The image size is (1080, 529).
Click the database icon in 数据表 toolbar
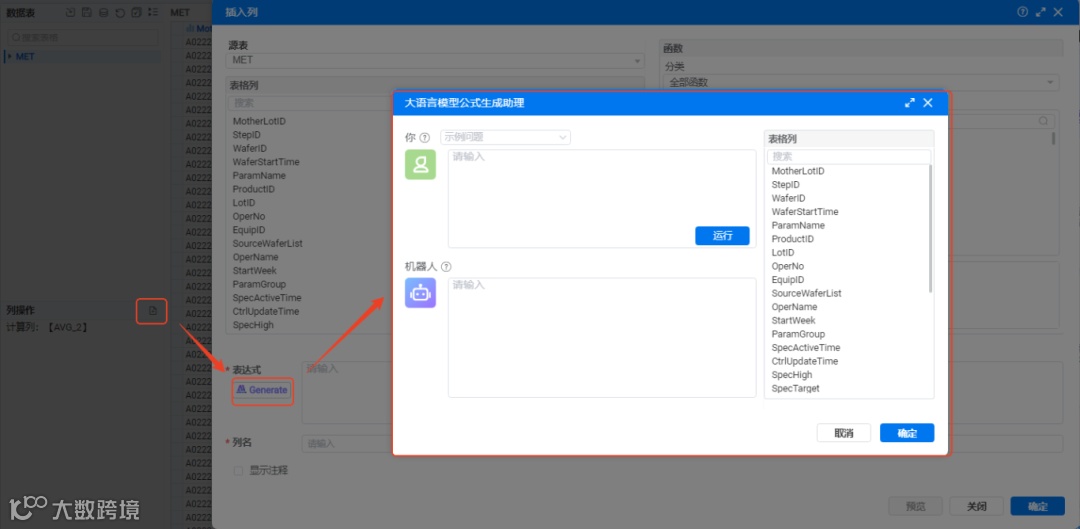coord(103,12)
